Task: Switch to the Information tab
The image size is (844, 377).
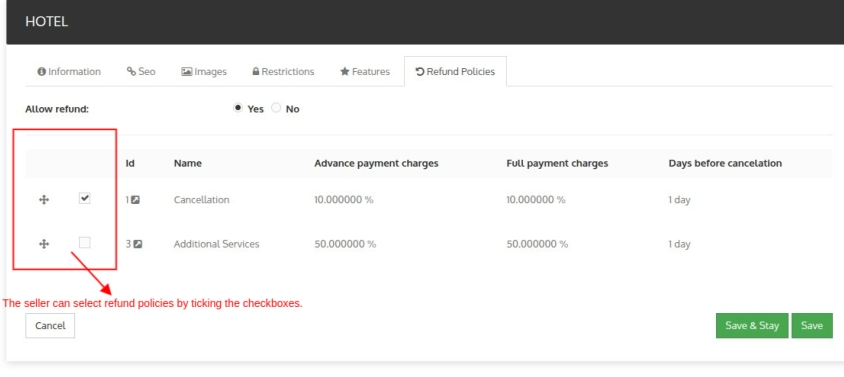Action: (69, 72)
